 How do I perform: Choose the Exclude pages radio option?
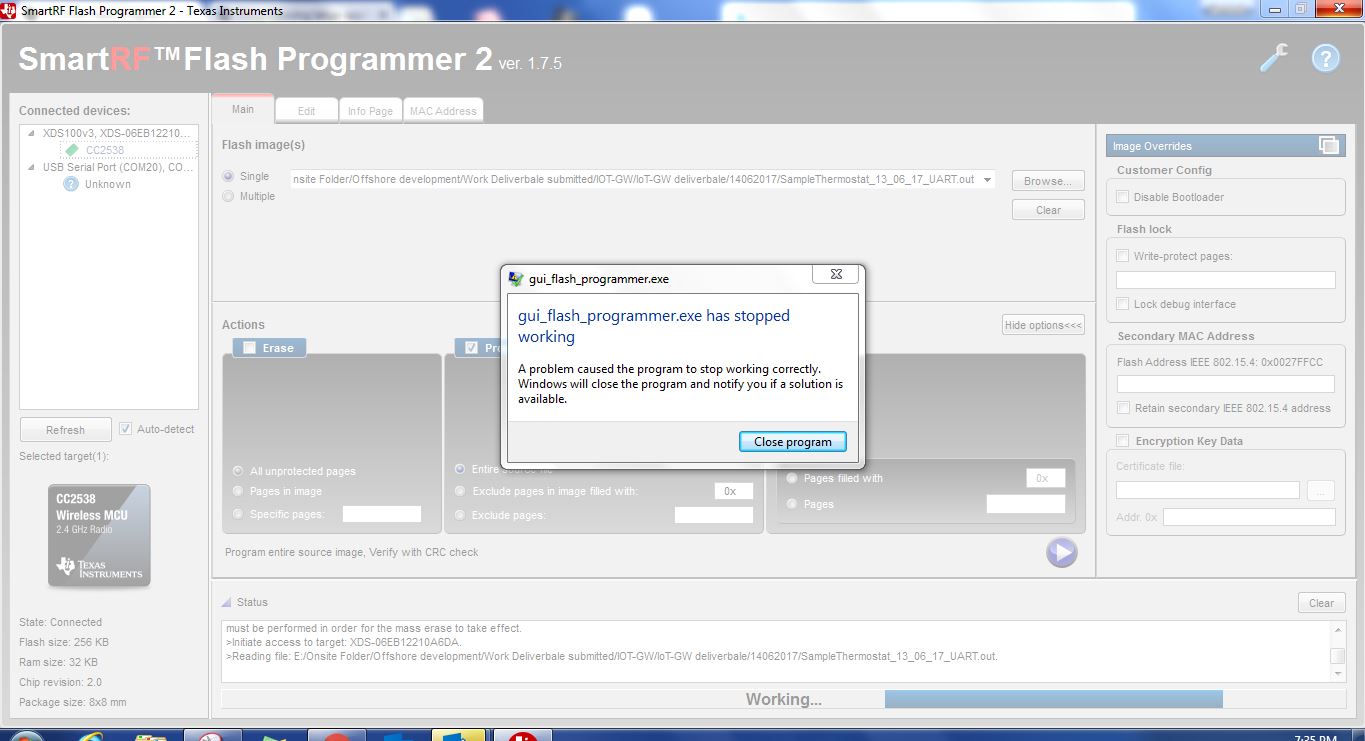click(461, 515)
